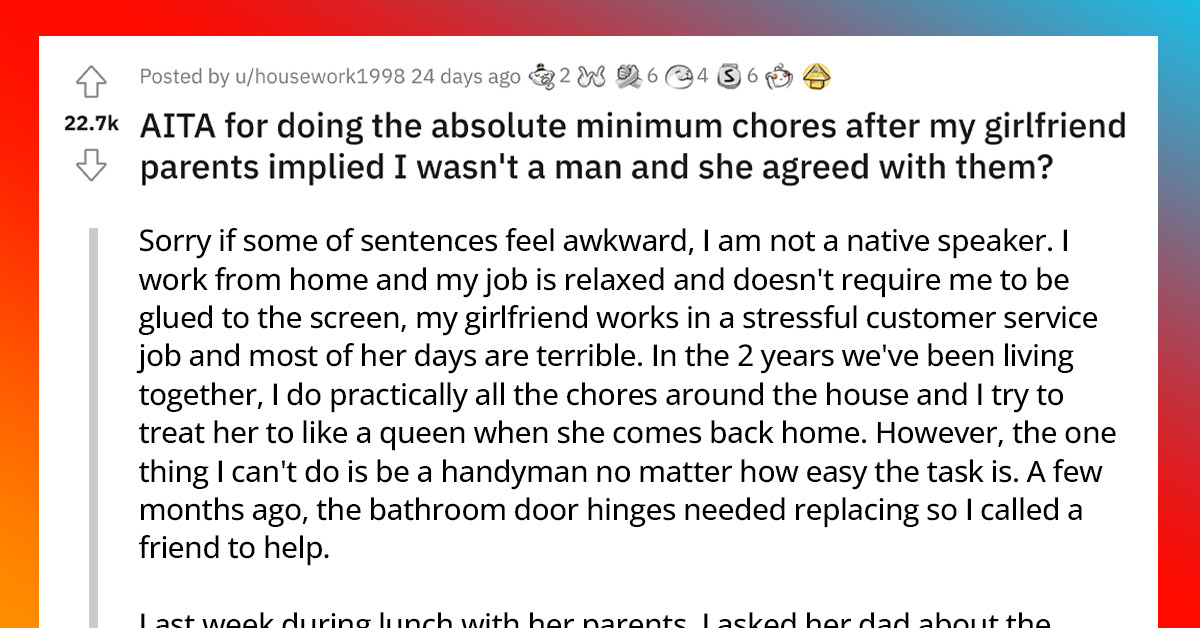Click the '6' count beside the helping hands award

coord(652,77)
